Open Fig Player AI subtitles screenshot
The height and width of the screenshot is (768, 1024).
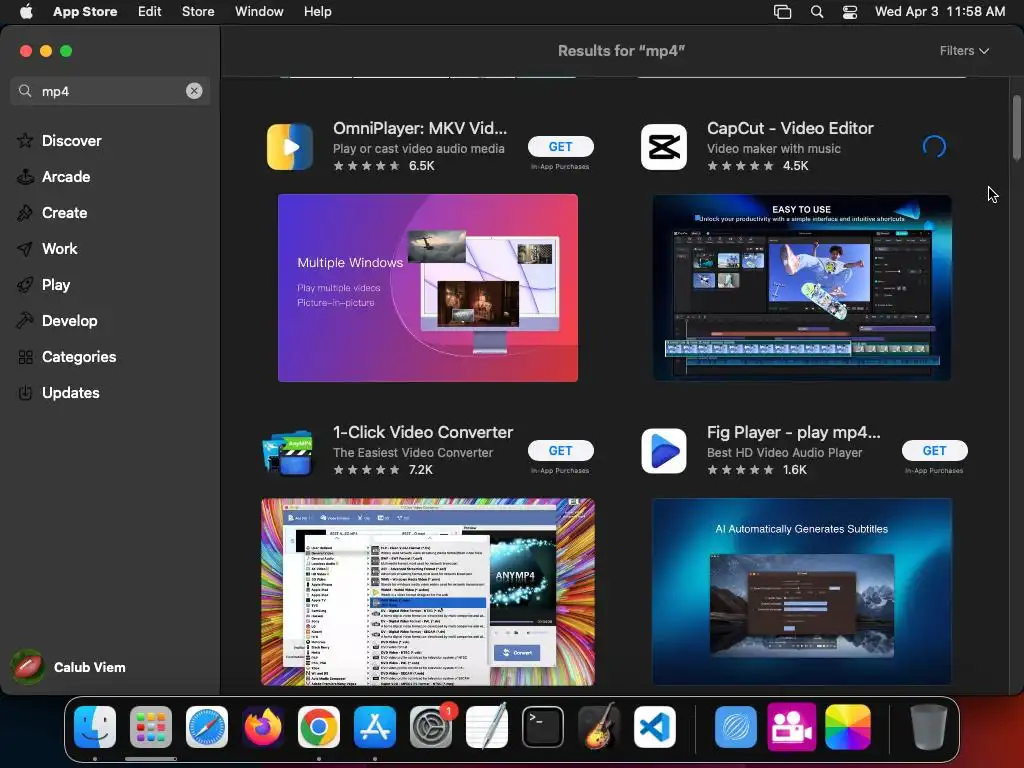point(802,592)
